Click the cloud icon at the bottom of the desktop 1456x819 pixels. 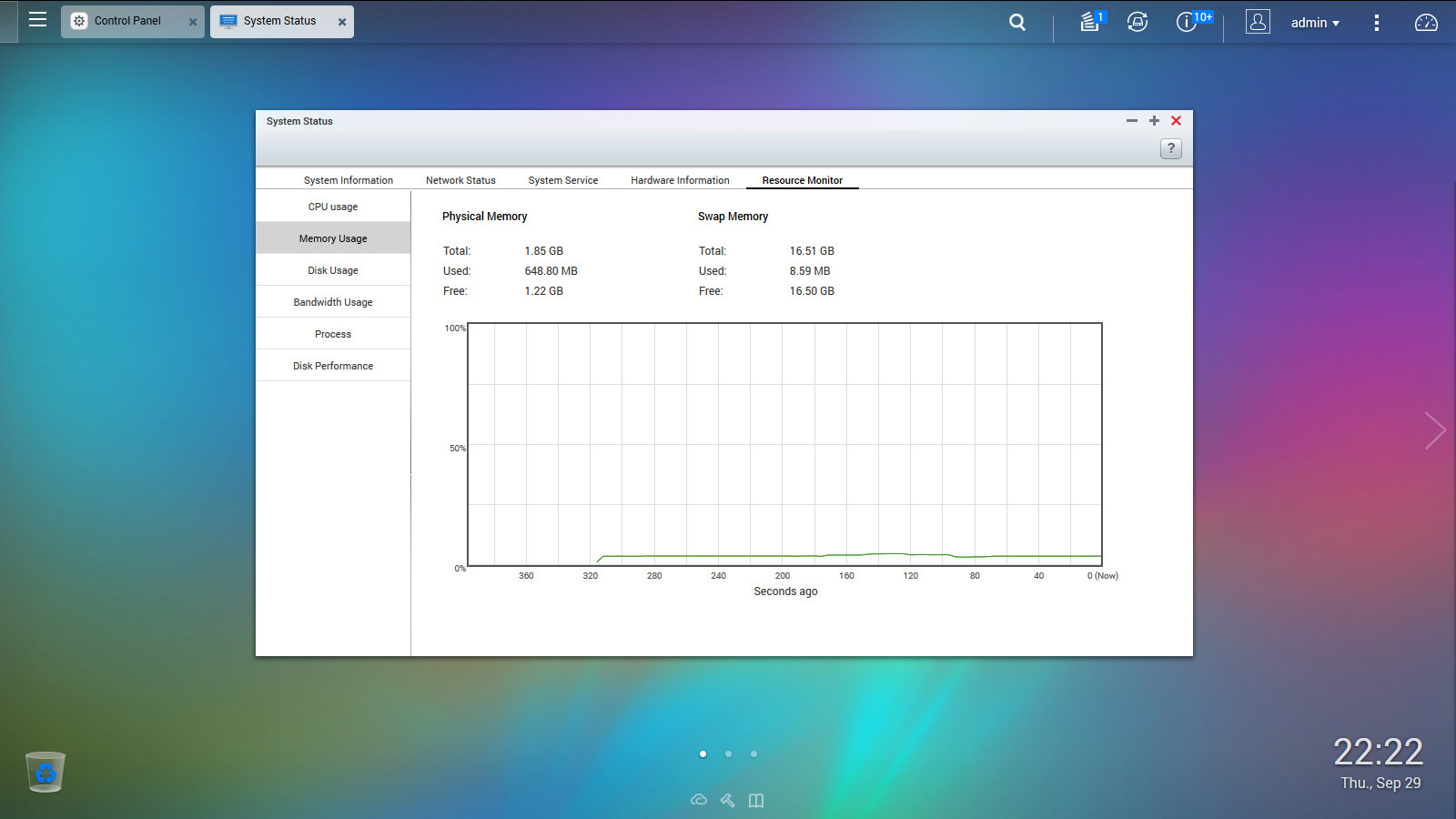click(699, 800)
